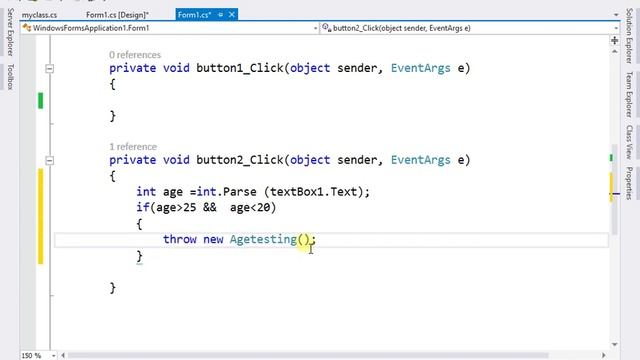Switch to the myclass.cs tab
Viewport: 640px width, 360px height.
[x=39, y=15]
